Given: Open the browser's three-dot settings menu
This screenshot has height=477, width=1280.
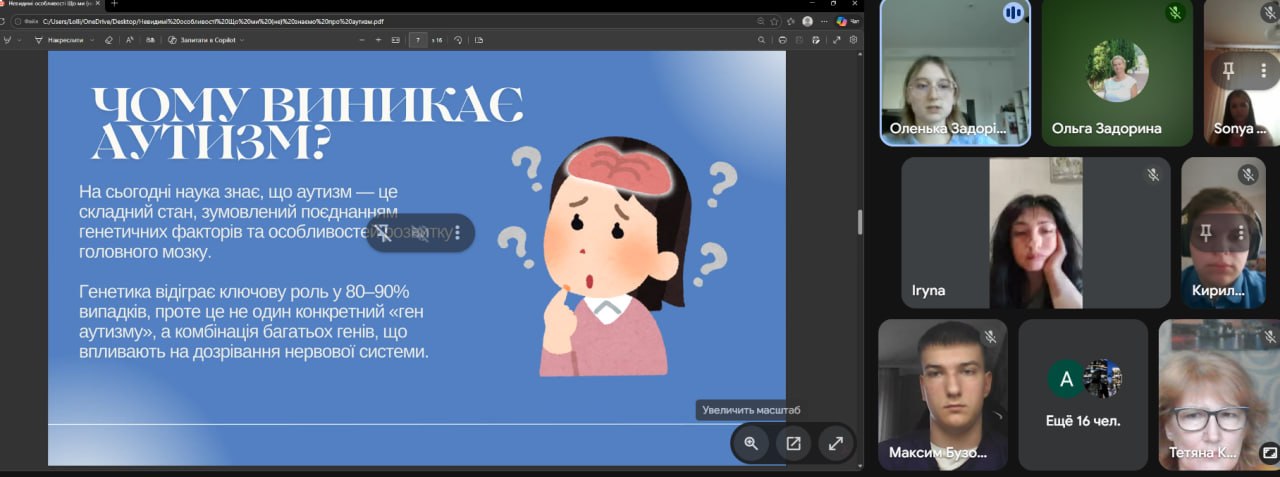Looking at the screenshot, I should pyautogui.click(x=825, y=21).
